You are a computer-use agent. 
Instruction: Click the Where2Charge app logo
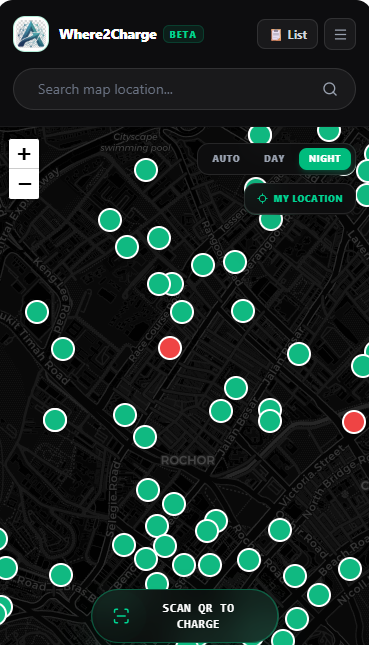tap(31, 34)
